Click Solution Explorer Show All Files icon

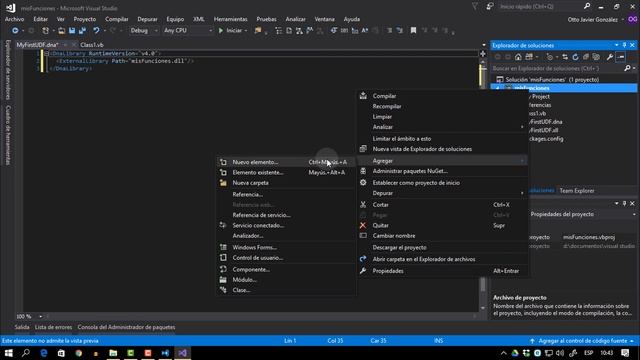pyautogui.click(x=596, y=57)
